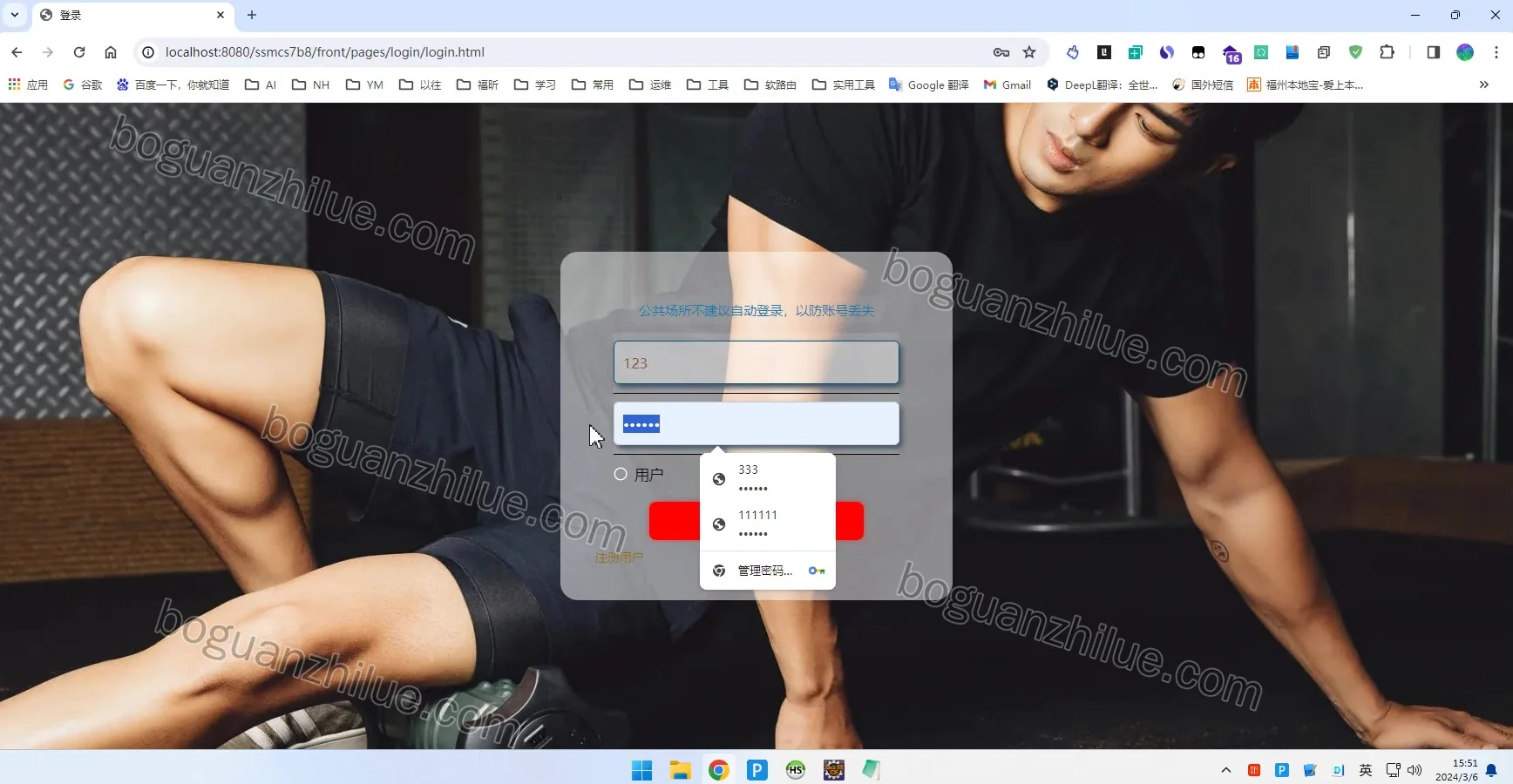The width and height of the screenshot is (1513, 784).
Task: Open the Gmail bookmark
Action: (x=1007, y=84)
